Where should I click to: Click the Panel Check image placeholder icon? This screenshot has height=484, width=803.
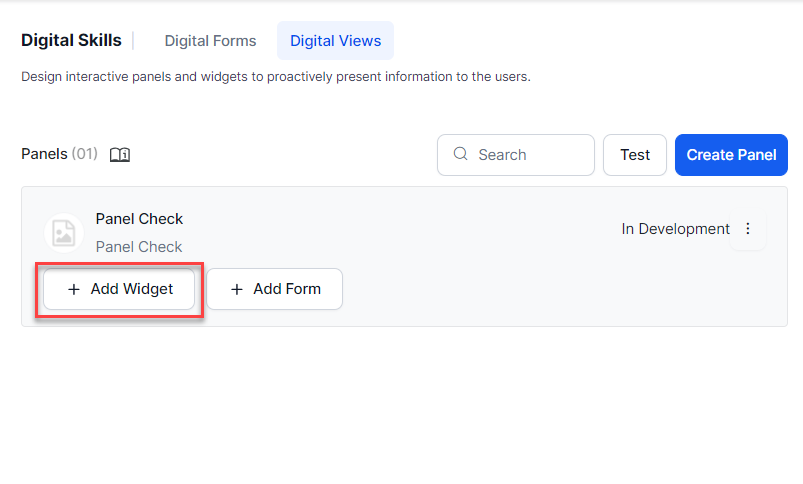click(x=63, y=233)
